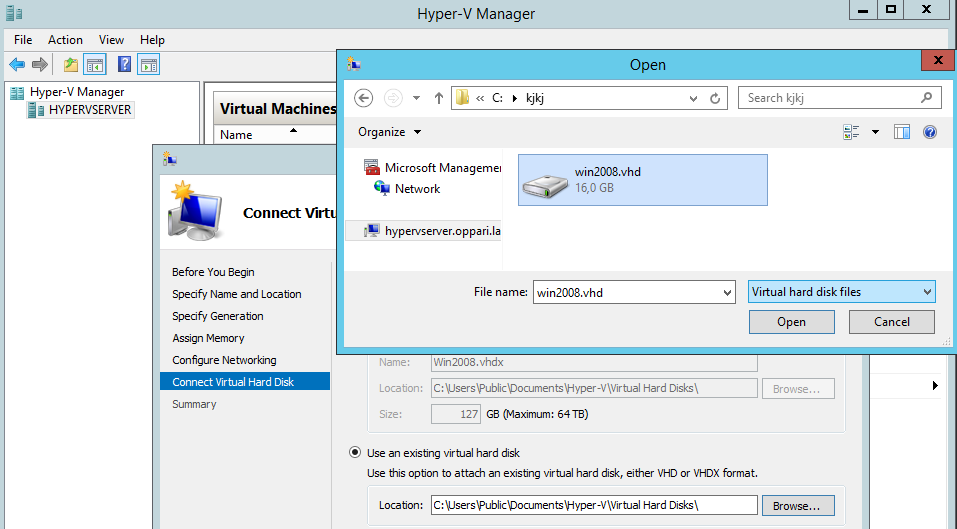Viewport: 957px width, 529px height.
Task: Expand the address bar previous locations dropdown
Action: [693, 98]
